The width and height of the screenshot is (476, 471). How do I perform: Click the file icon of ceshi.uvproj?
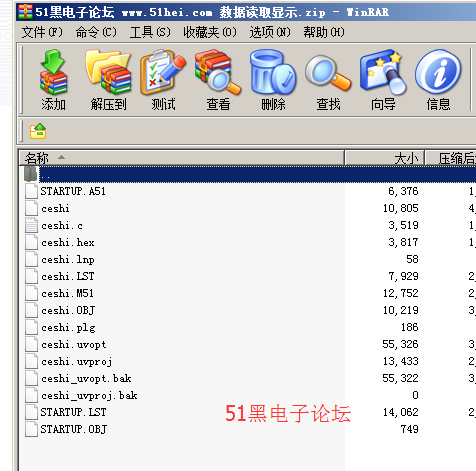tap(31, 361)
